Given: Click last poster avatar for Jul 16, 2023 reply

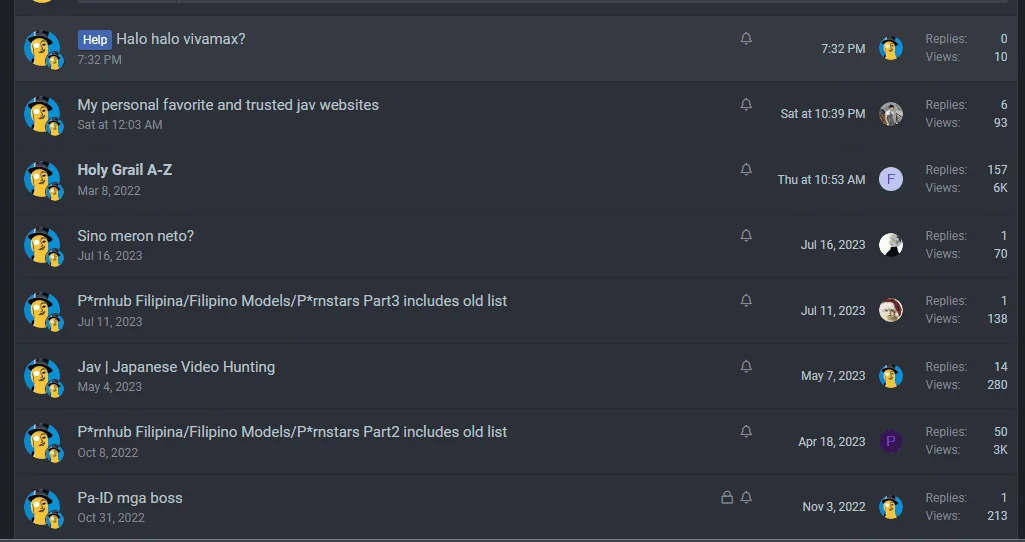Looking at the screenshot, I should [x=890, y=245].
